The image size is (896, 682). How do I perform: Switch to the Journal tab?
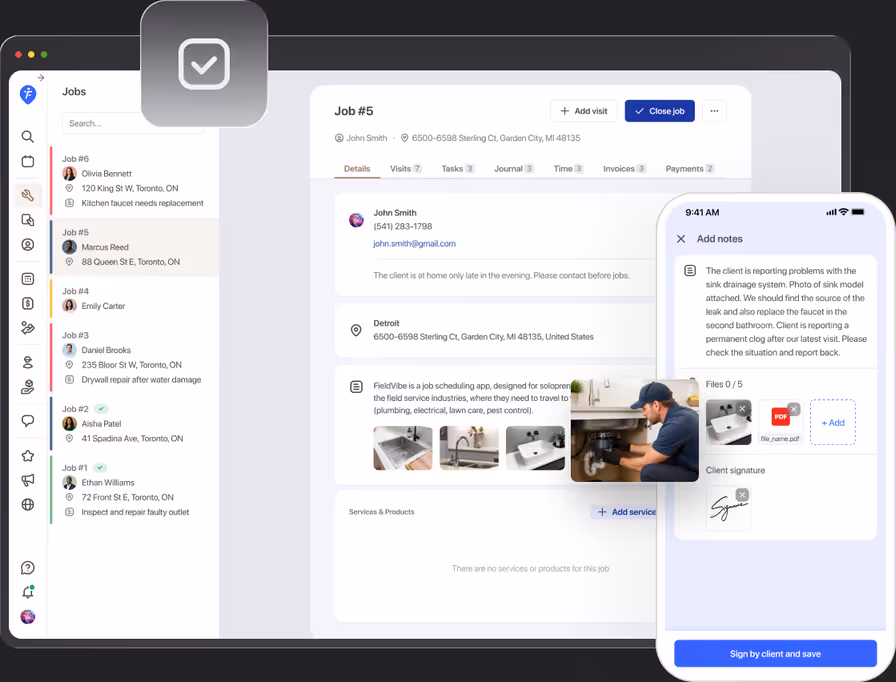(x=514, y=169)
